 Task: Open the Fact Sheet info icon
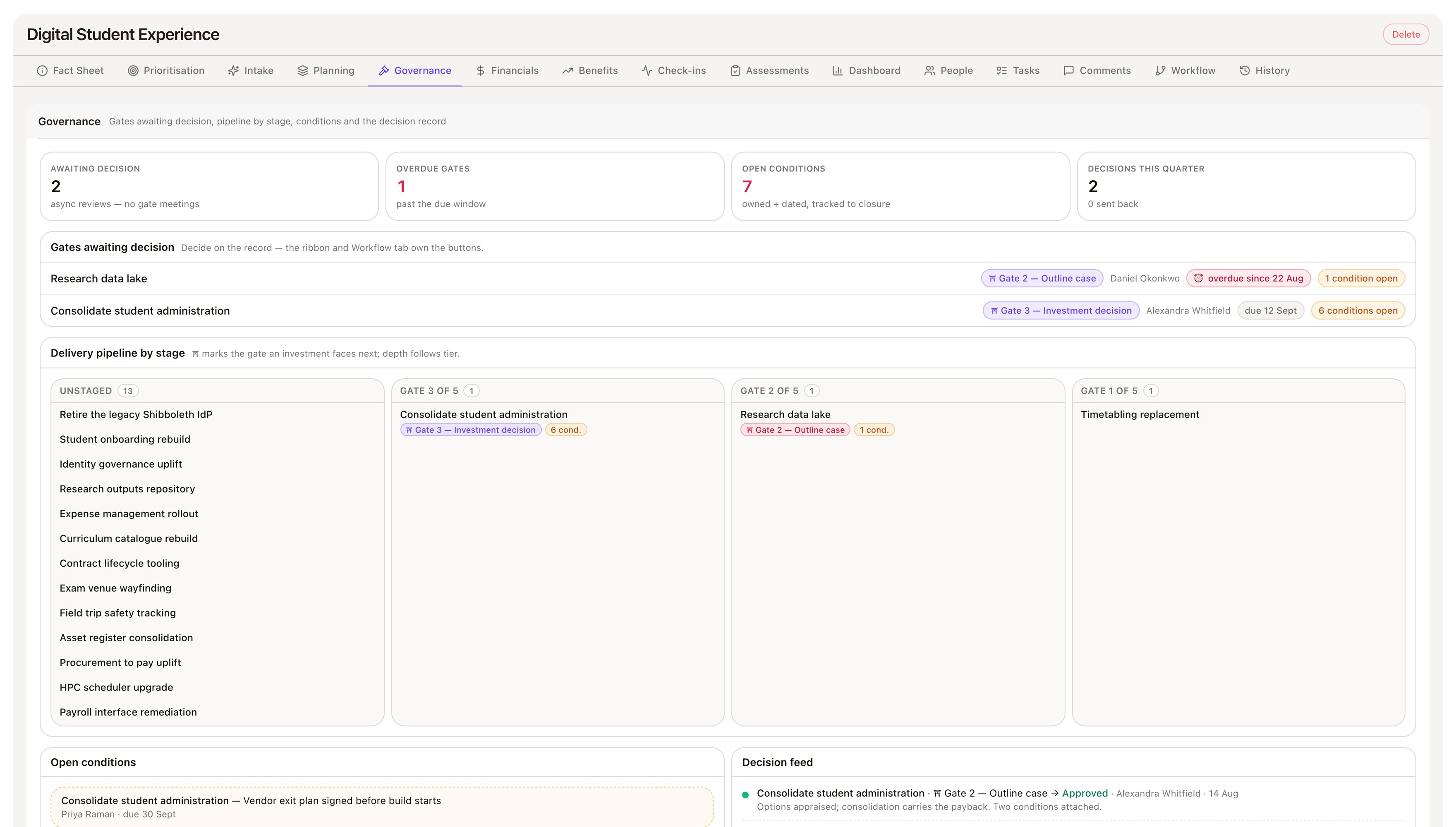[x=42, y=70]
